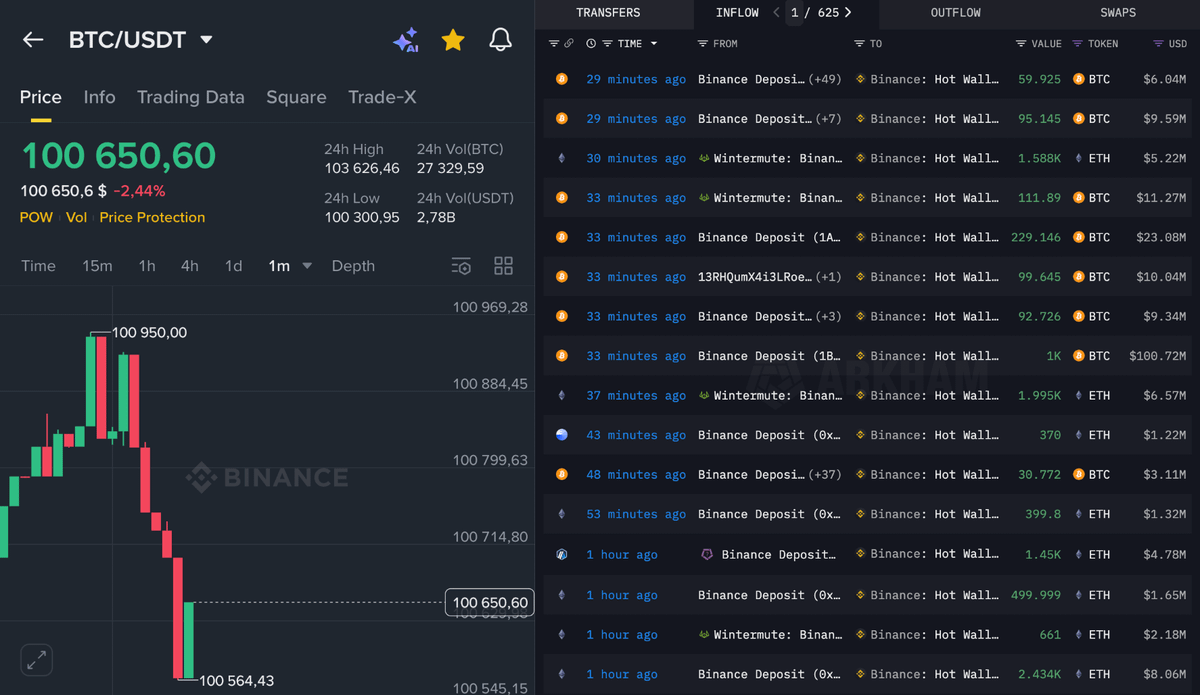Screen dimensions: 1200x695
Task: Open the 1m interval dropdown
Action: pyautogui.click(x=307, y=266)
